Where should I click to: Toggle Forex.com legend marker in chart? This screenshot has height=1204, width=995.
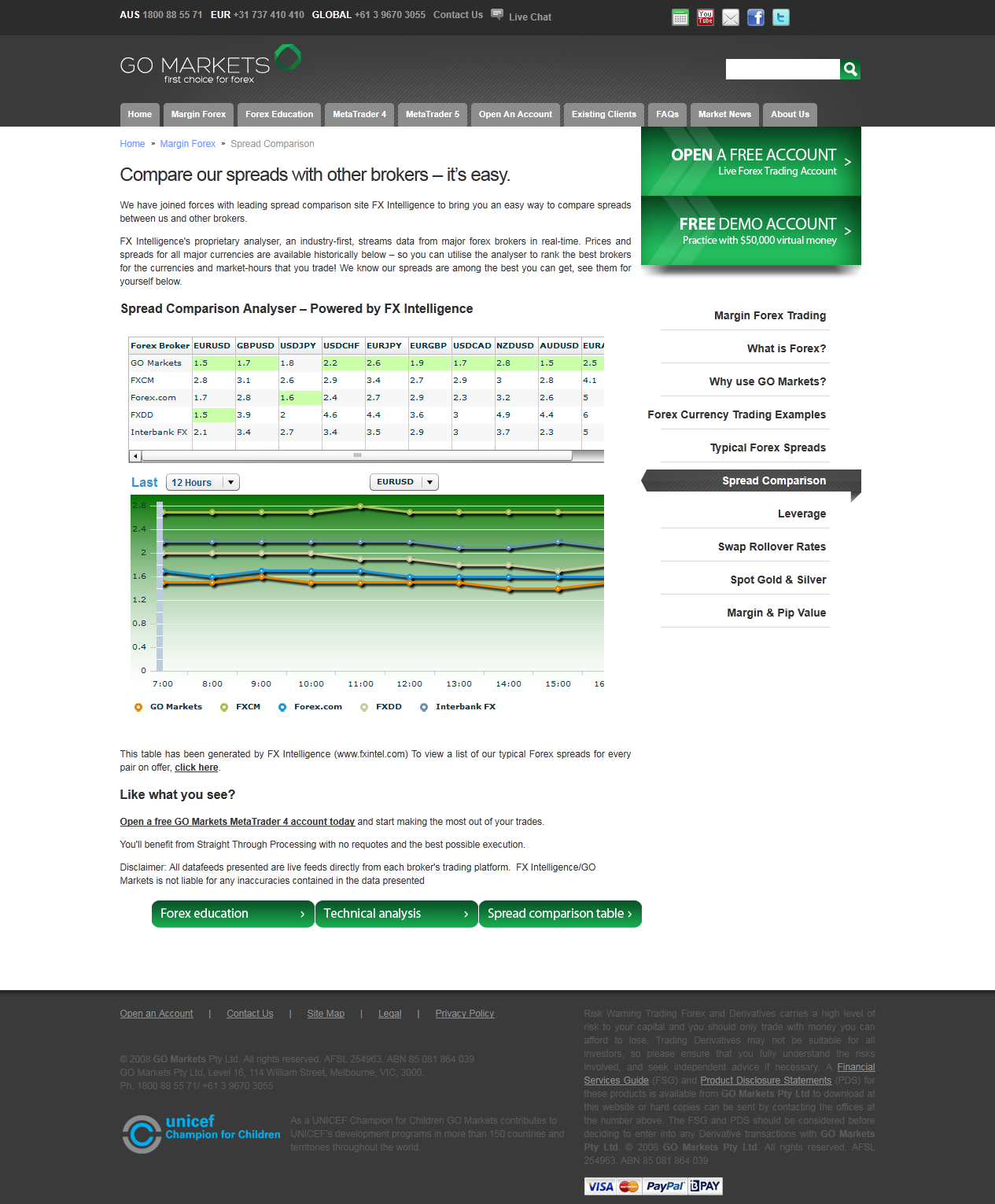(282, 707)
